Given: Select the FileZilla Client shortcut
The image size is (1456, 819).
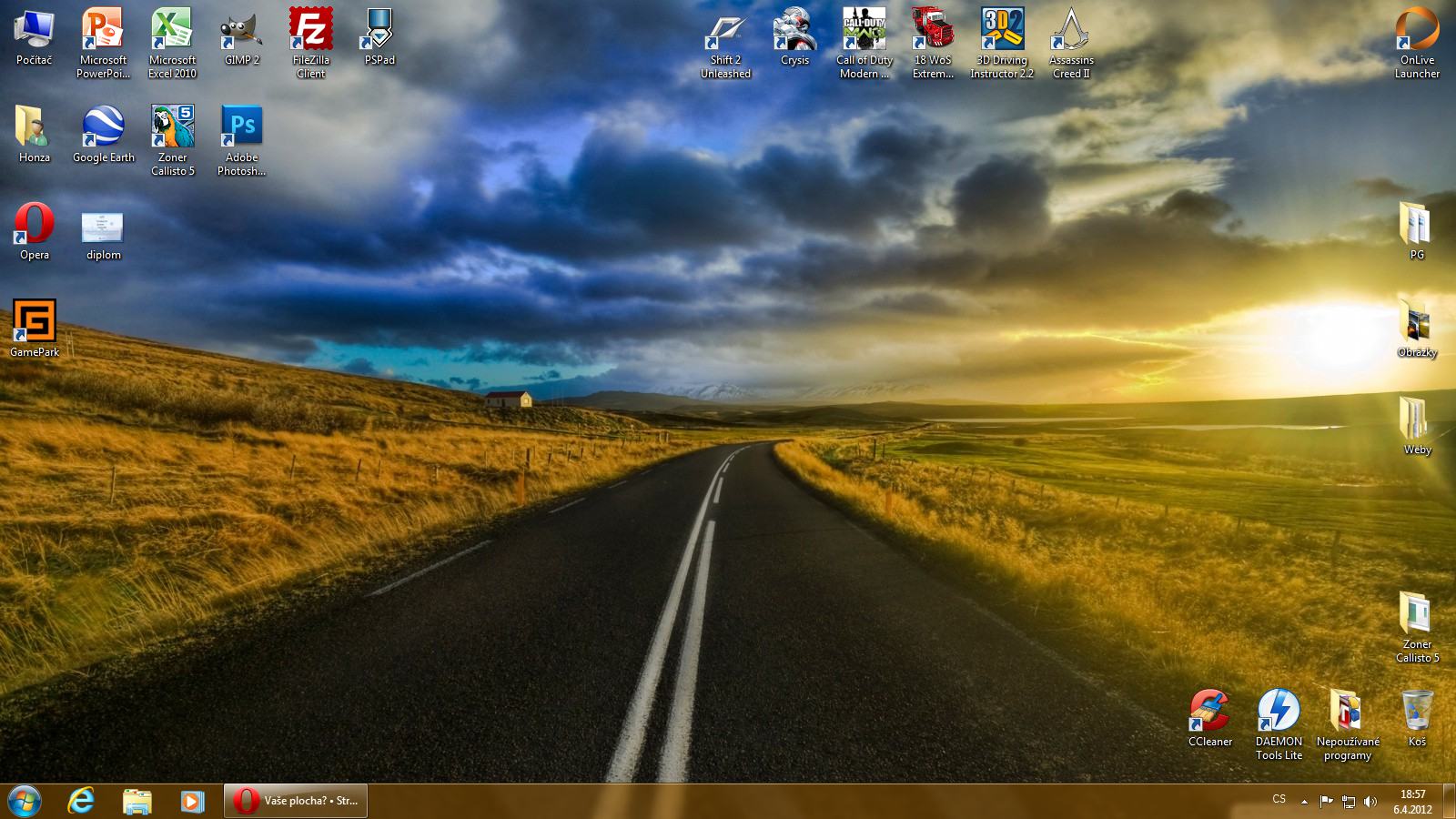Looking at the screenshot, I should click(x=310, y=32).
